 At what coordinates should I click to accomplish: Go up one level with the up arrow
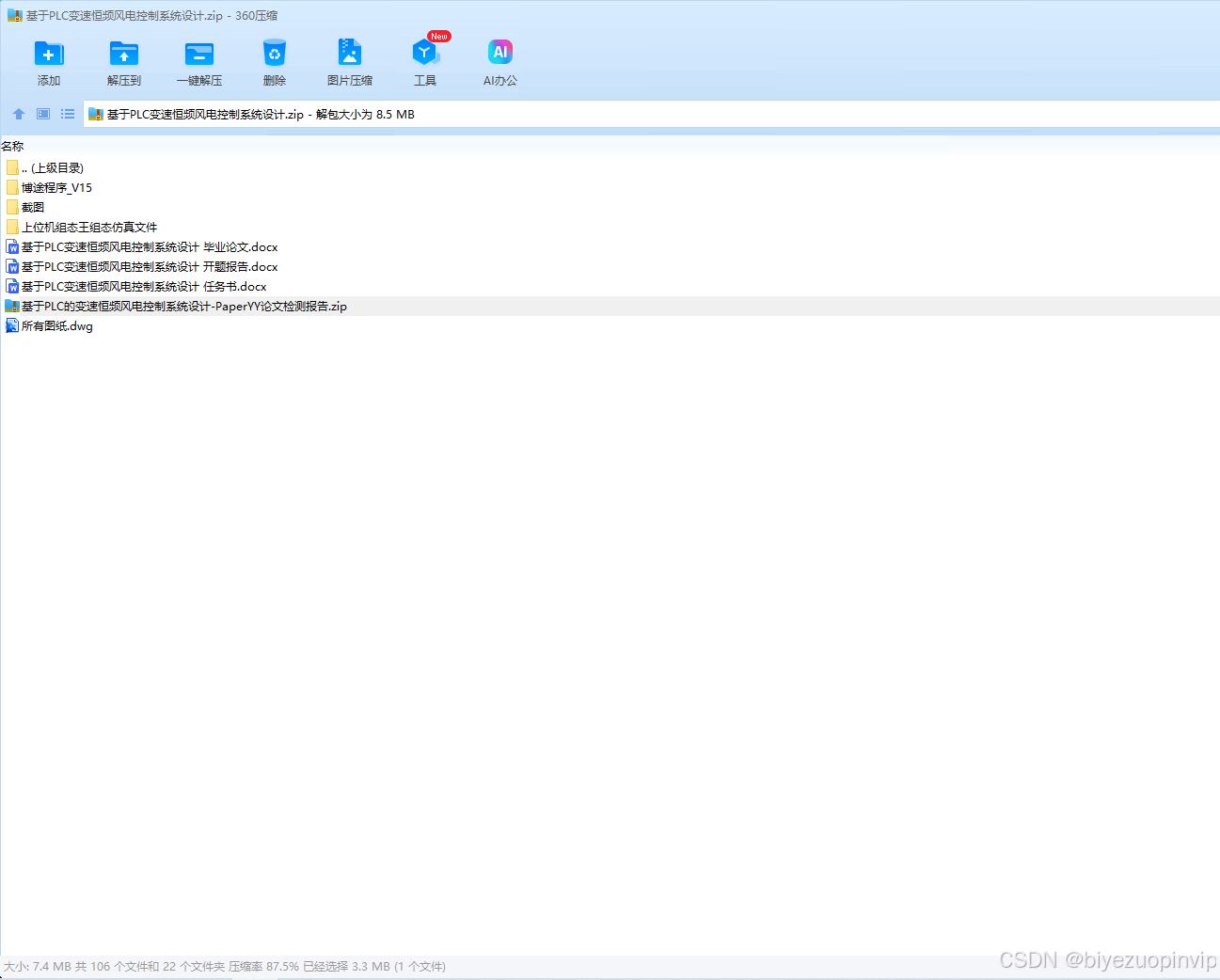tap(19, 114)
